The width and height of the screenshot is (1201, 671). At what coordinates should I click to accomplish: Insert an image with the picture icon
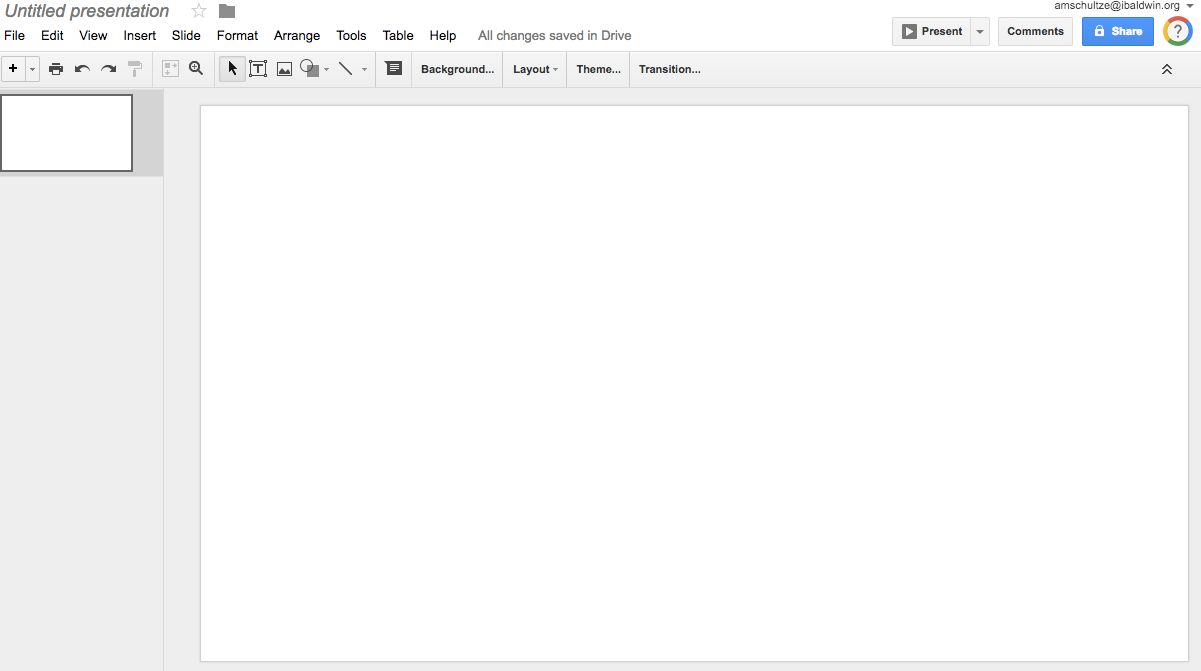pyautogui.click(x=284, y=69)
